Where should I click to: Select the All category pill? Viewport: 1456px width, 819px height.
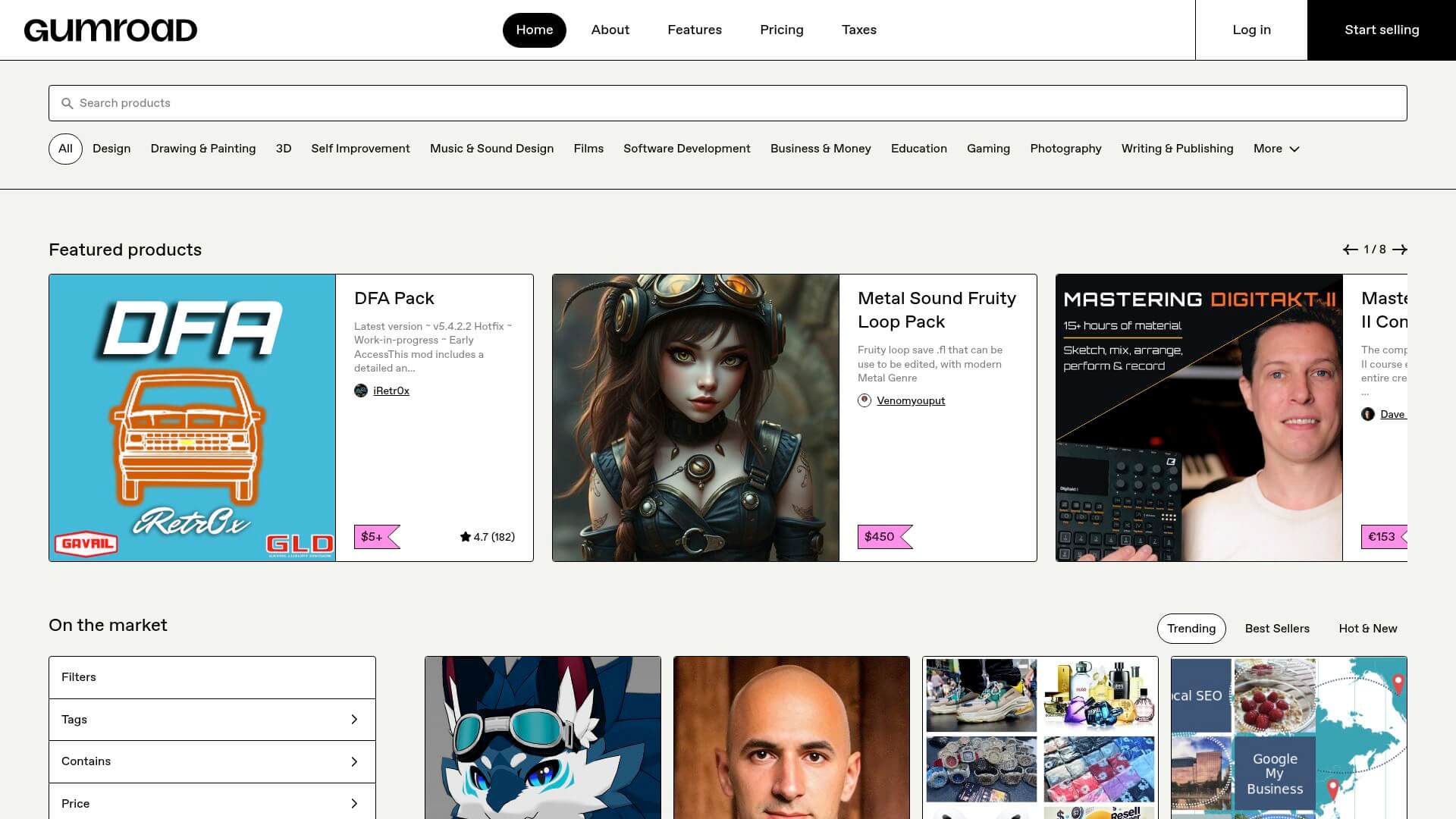point(65,149)
